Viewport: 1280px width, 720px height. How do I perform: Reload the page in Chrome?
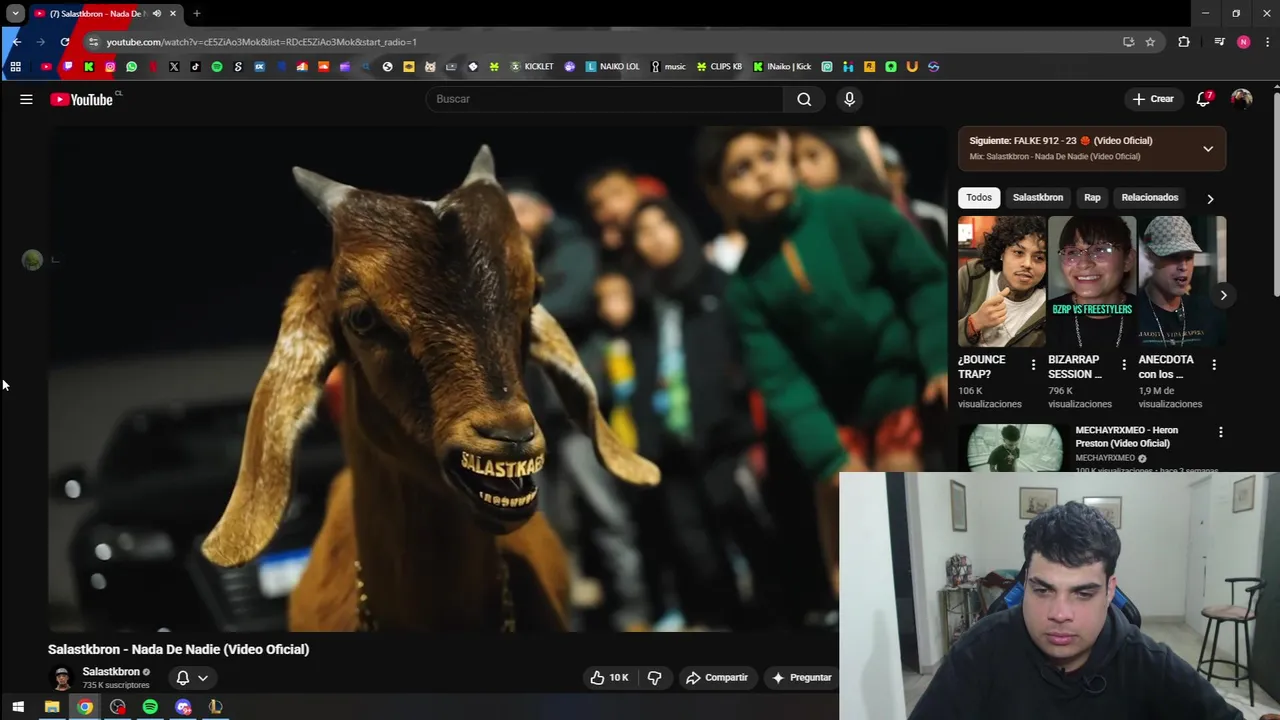65,42
